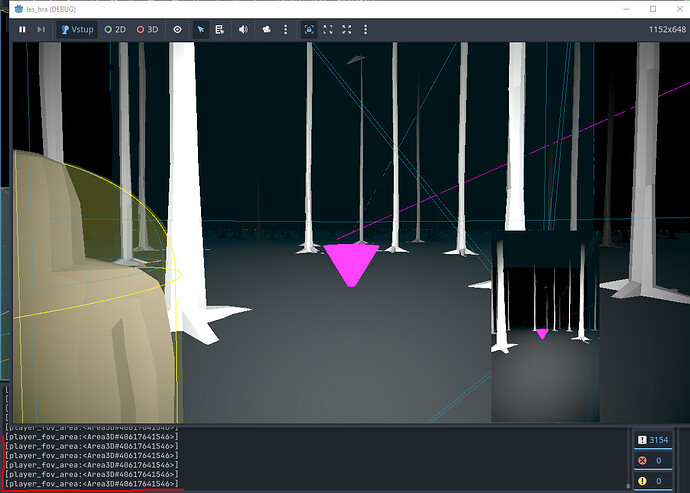Screen dimensions: 690x493
Task: Open embed options three-dot menu
Action: point(364,30)
